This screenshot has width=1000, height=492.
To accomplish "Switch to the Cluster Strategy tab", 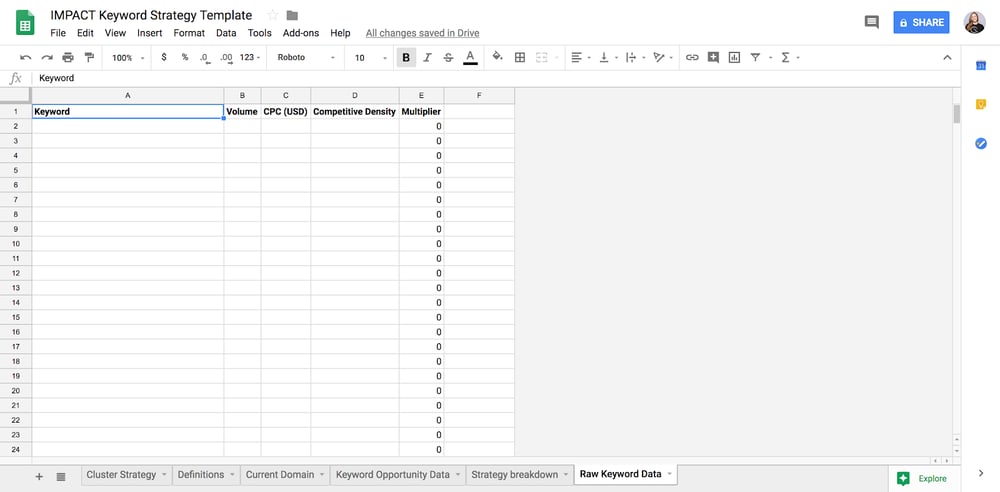I will 127,475.
